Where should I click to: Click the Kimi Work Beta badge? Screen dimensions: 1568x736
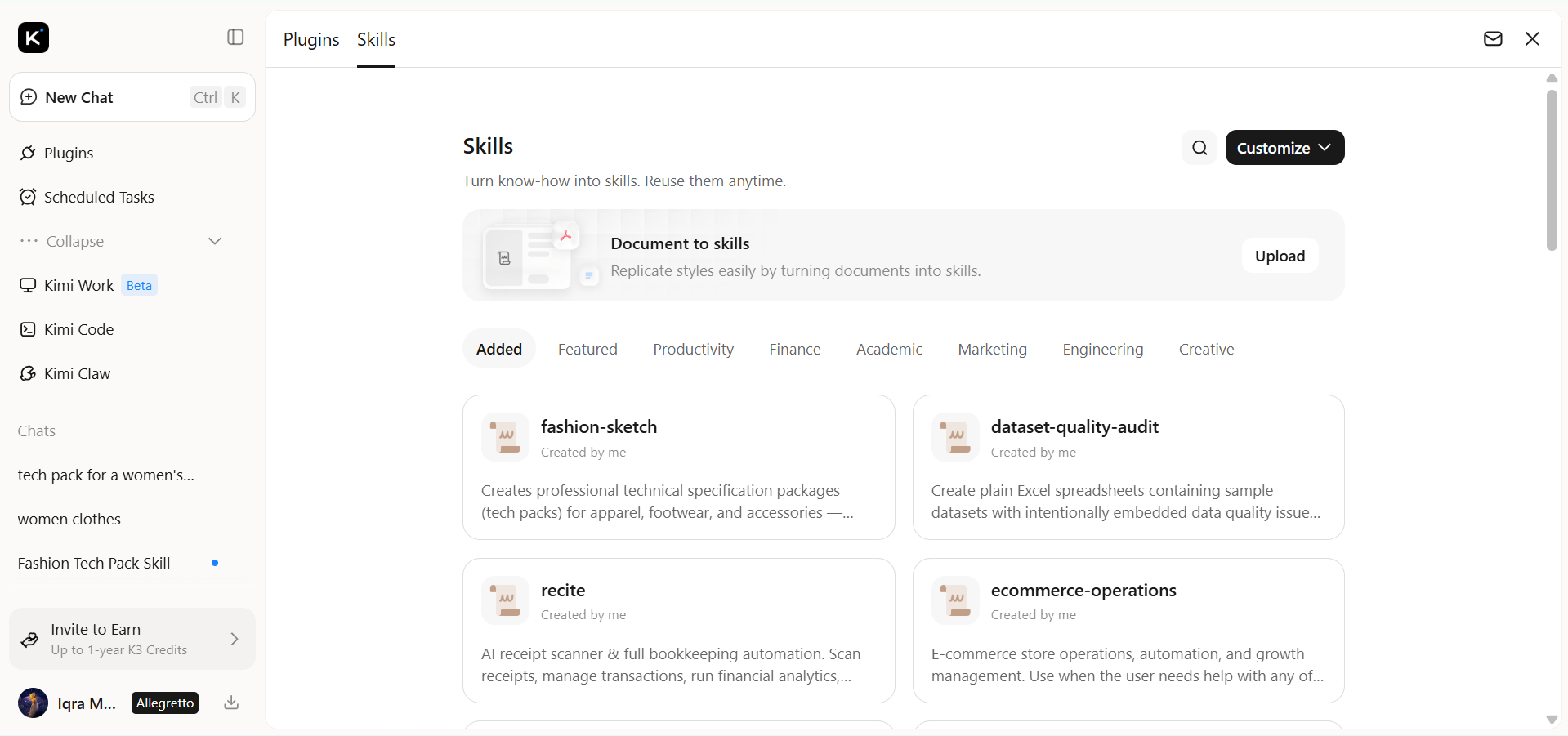click(x=139, y=285)
